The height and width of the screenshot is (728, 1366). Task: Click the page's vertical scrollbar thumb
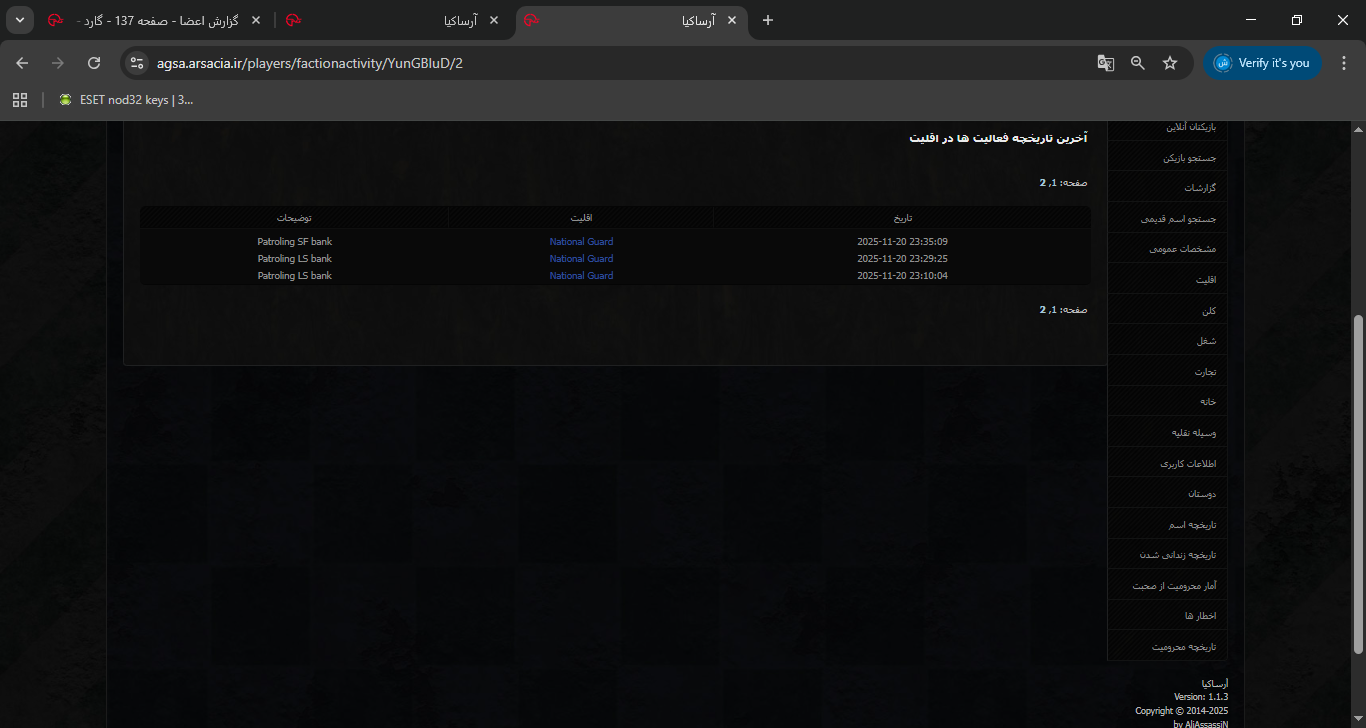(1357, 480)
